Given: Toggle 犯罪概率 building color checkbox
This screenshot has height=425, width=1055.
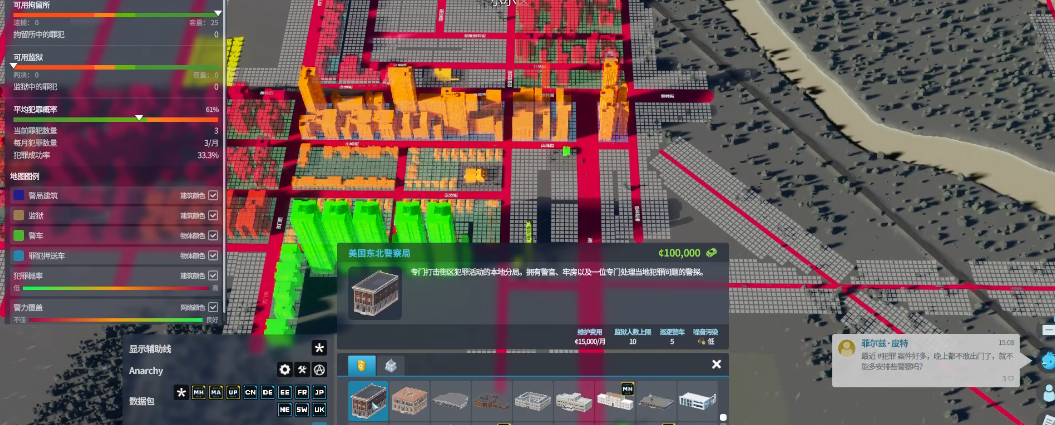Looking at the screenshot, I should (213, 276).
